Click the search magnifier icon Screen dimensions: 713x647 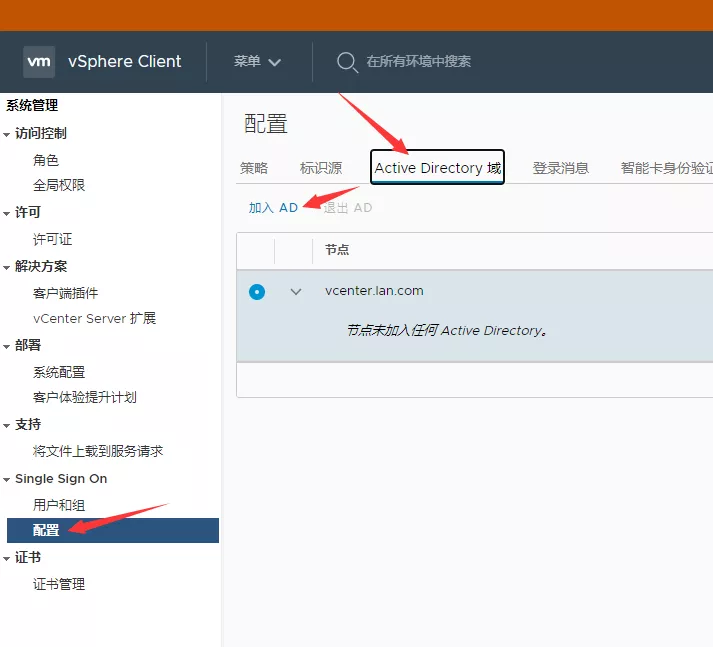(346, 62)
